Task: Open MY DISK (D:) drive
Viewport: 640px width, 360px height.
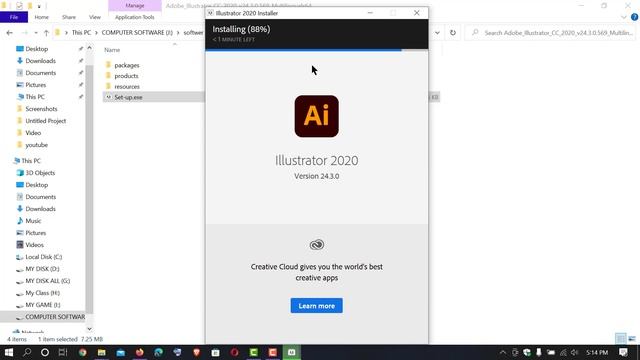Action: pyautogui.click(x=42, y=269)
